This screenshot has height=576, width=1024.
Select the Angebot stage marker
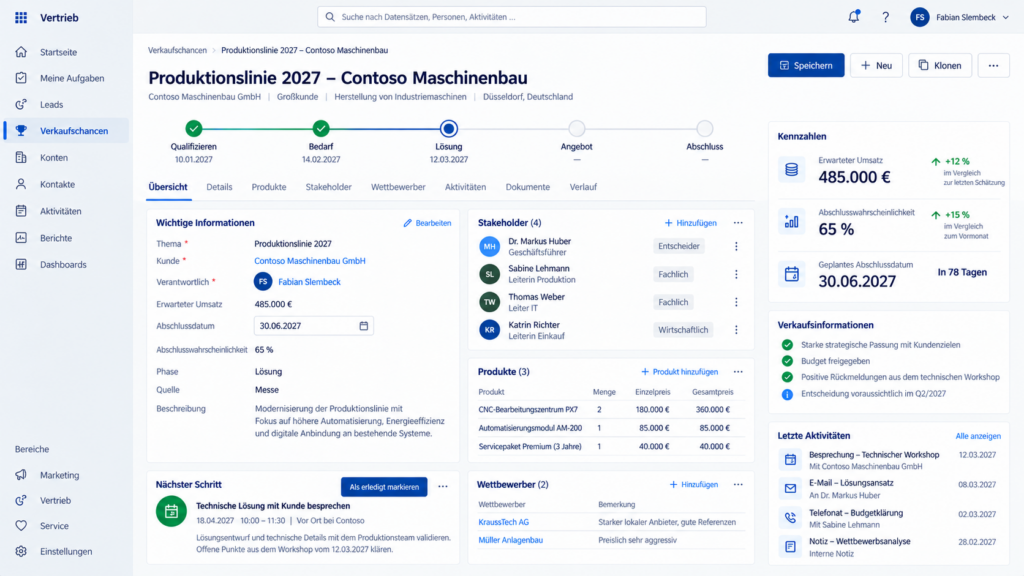pos(577,129)
